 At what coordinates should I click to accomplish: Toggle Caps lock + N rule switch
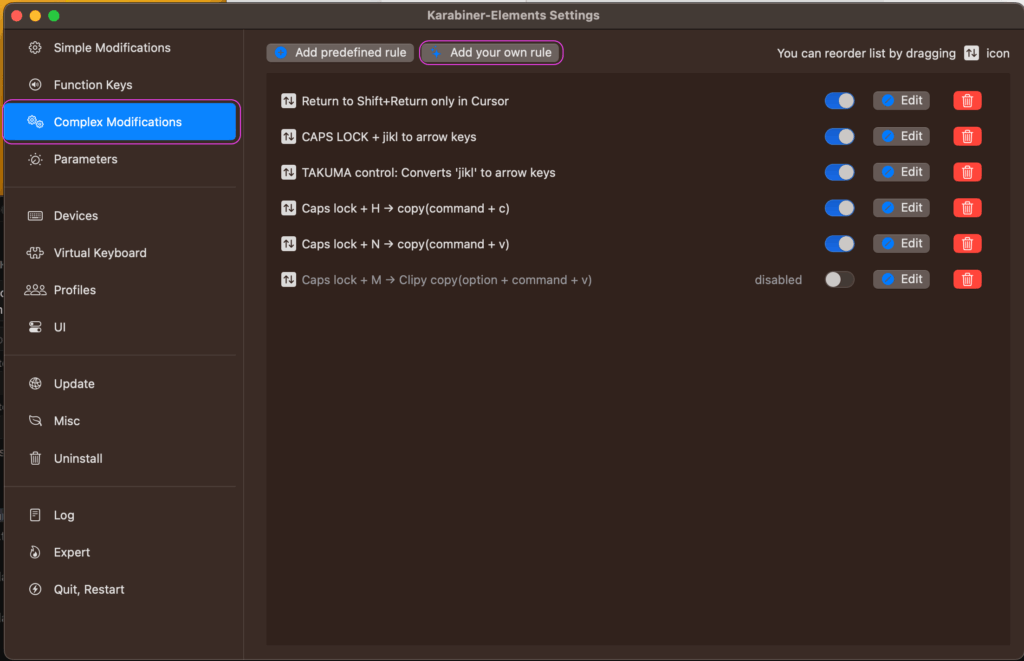click(x=839, y=244)
